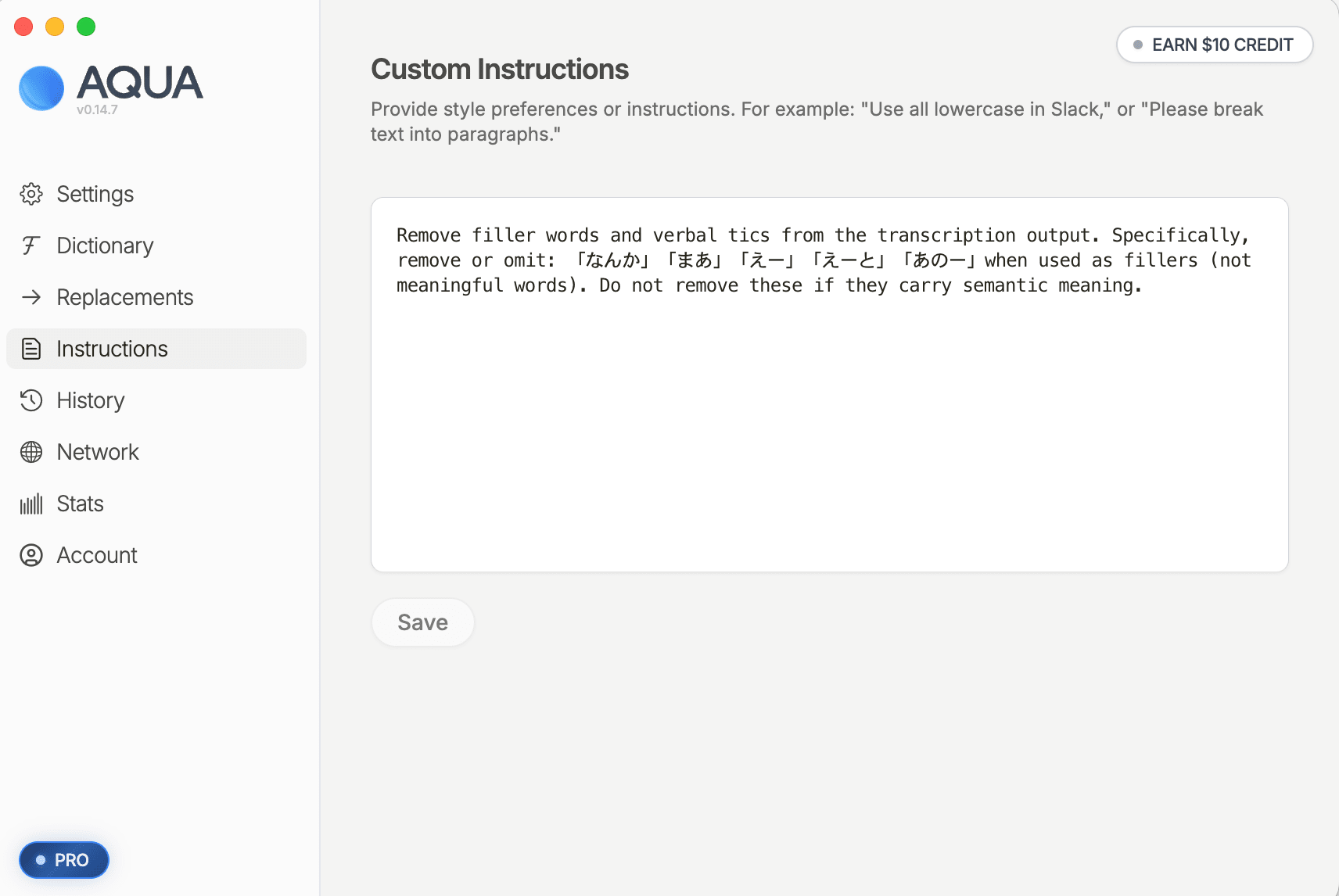
Task: Open Replacements in the sidebar
Action: (156, 297)
